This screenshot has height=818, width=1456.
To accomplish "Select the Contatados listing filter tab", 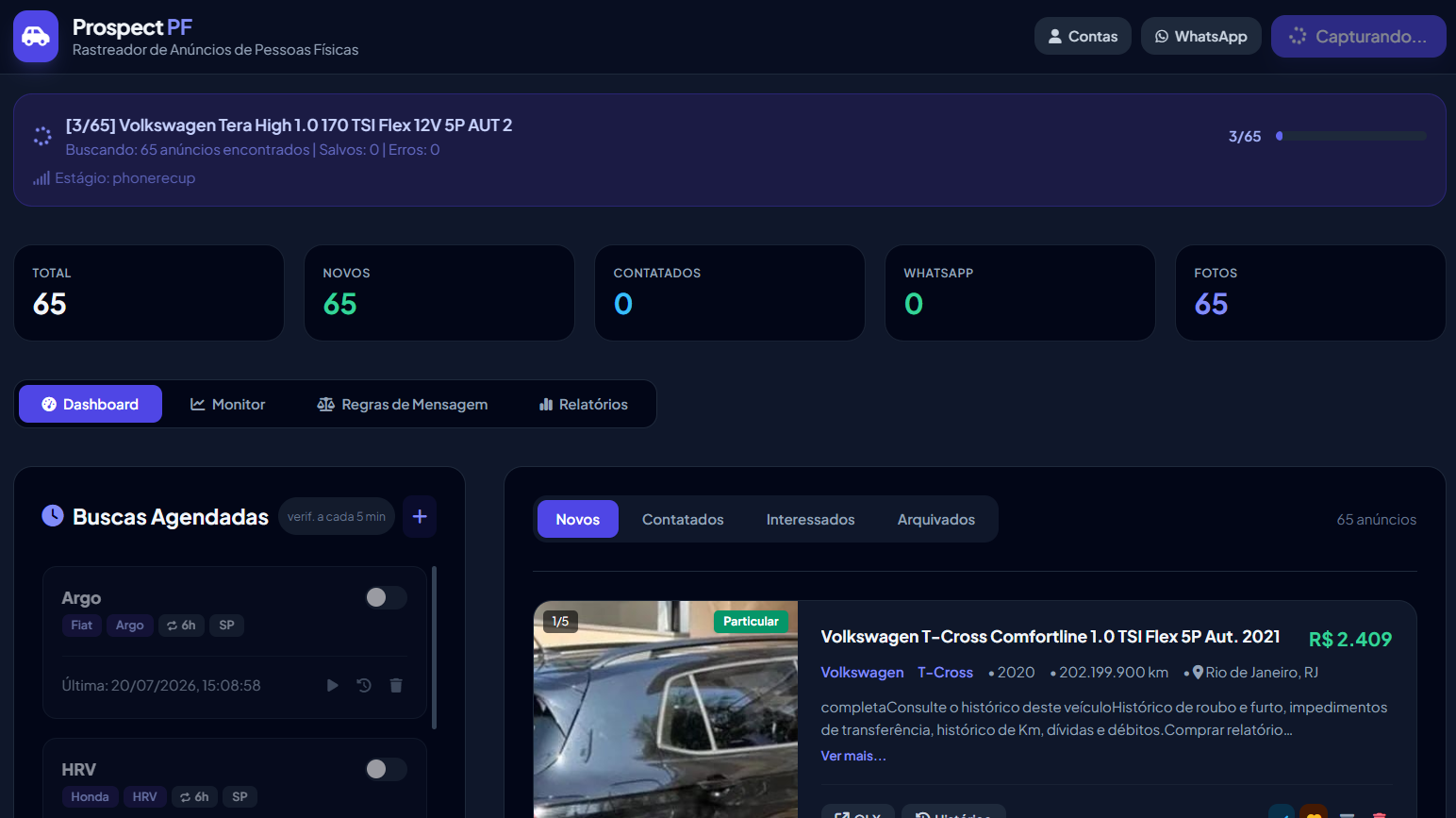I will (683, 519).
